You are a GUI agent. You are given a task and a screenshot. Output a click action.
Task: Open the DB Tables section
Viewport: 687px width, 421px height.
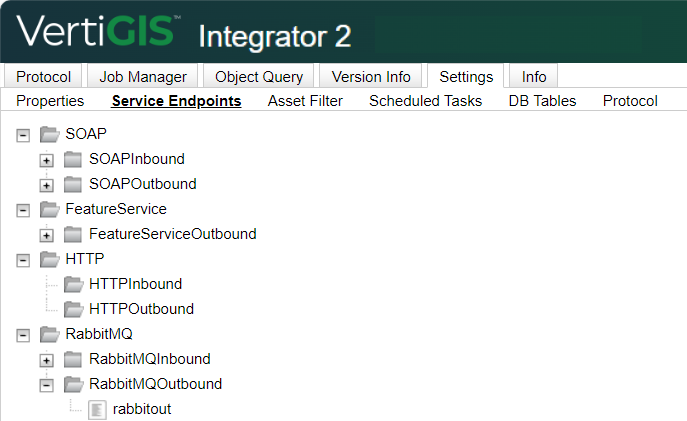[x=542, y=101]
